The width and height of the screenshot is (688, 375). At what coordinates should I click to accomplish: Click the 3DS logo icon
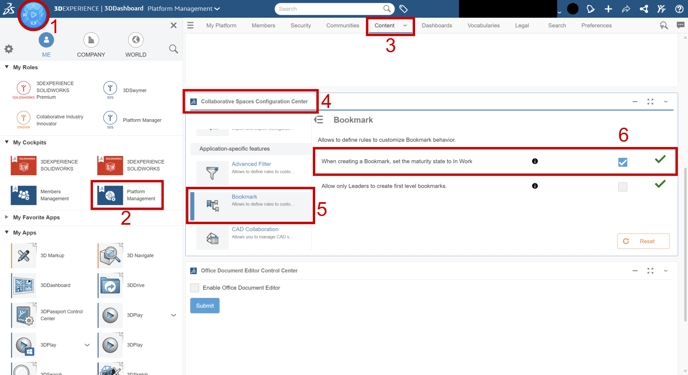click(8, 9)
